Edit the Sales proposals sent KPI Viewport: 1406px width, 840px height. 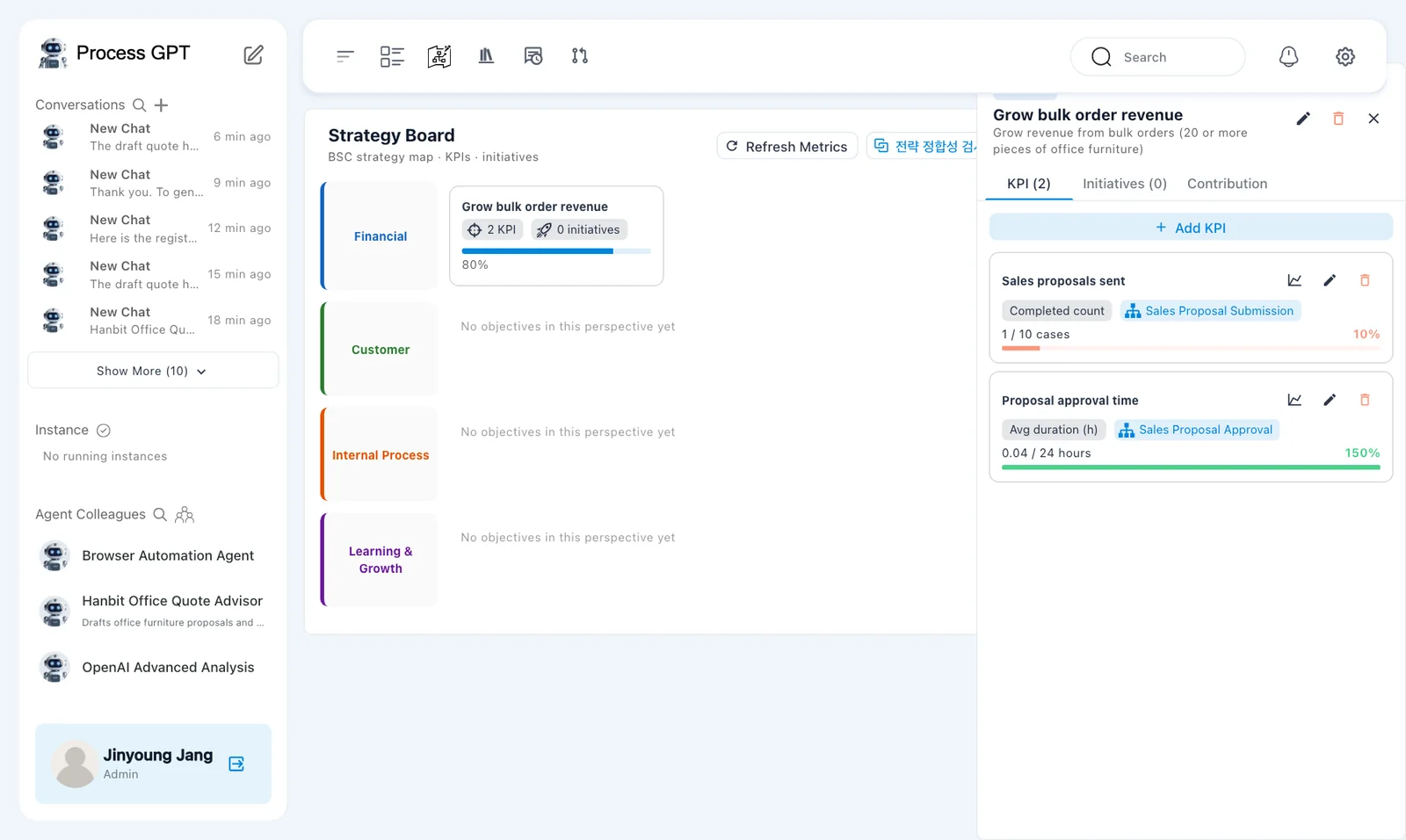[x=1330, y=280]
